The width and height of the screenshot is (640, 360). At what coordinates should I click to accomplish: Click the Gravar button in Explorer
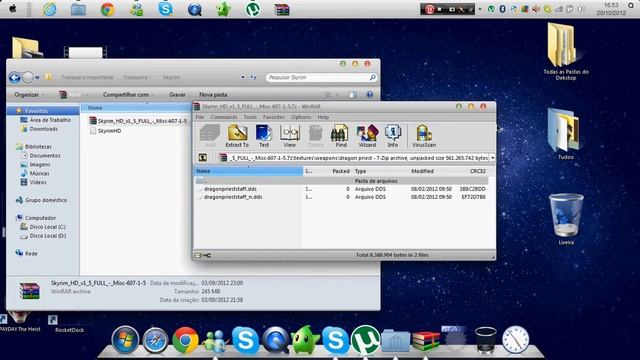pos(177,95)
